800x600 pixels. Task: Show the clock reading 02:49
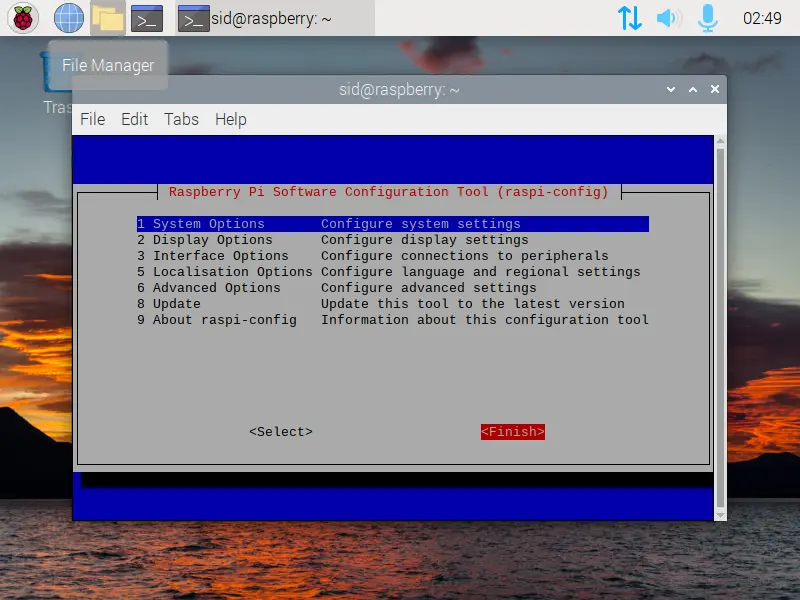point(762,18)
